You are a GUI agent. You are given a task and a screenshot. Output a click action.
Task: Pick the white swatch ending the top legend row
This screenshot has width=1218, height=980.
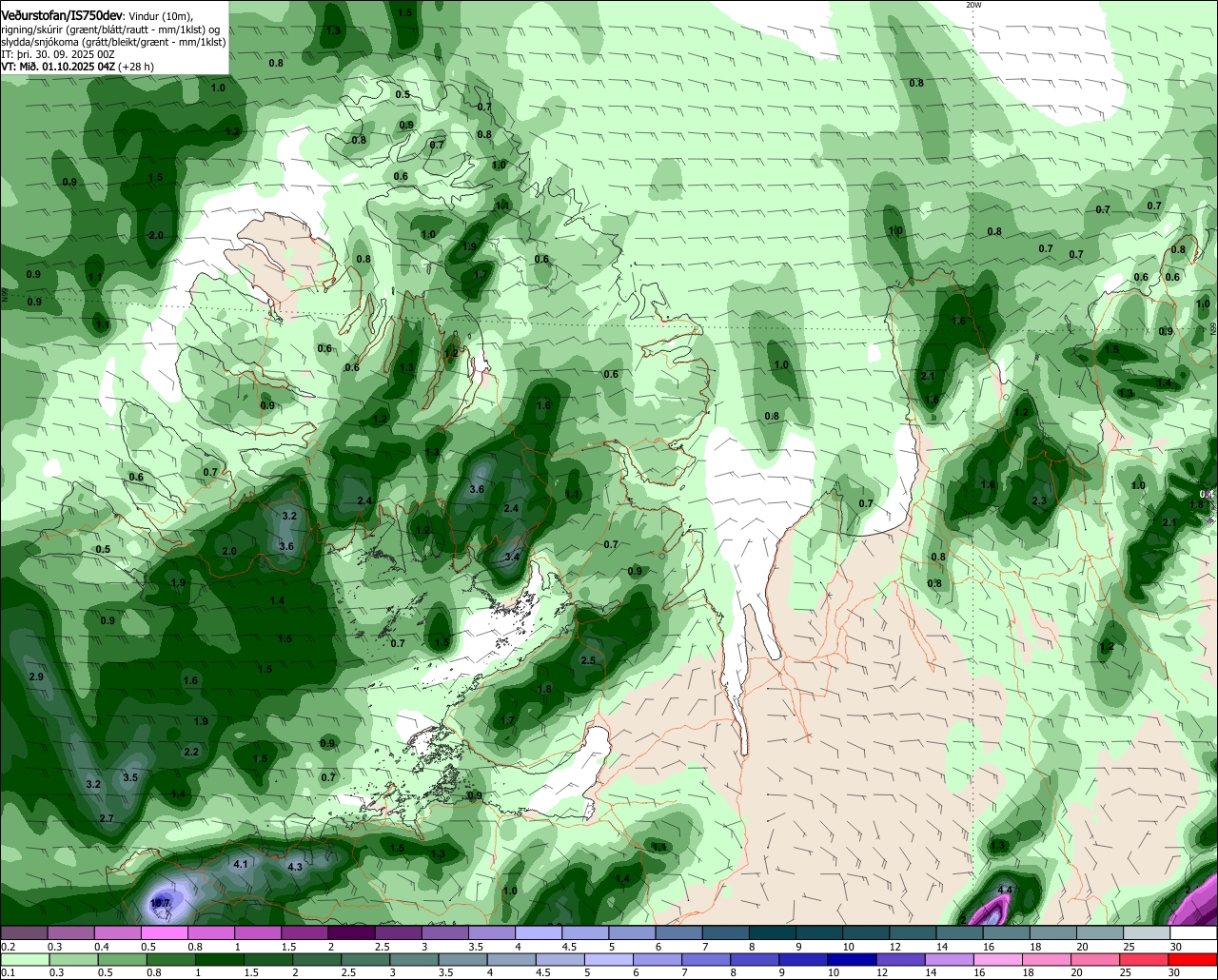point(1194,932)
